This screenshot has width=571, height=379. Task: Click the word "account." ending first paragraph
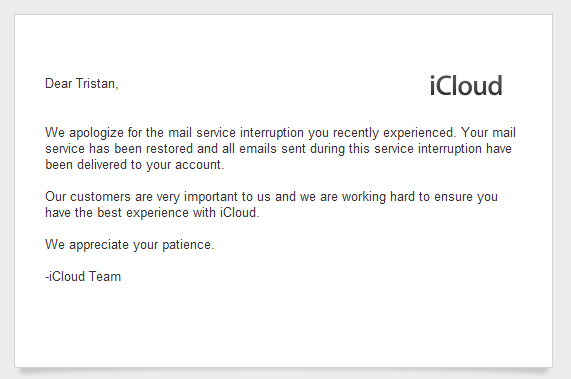tap(200, 165)
